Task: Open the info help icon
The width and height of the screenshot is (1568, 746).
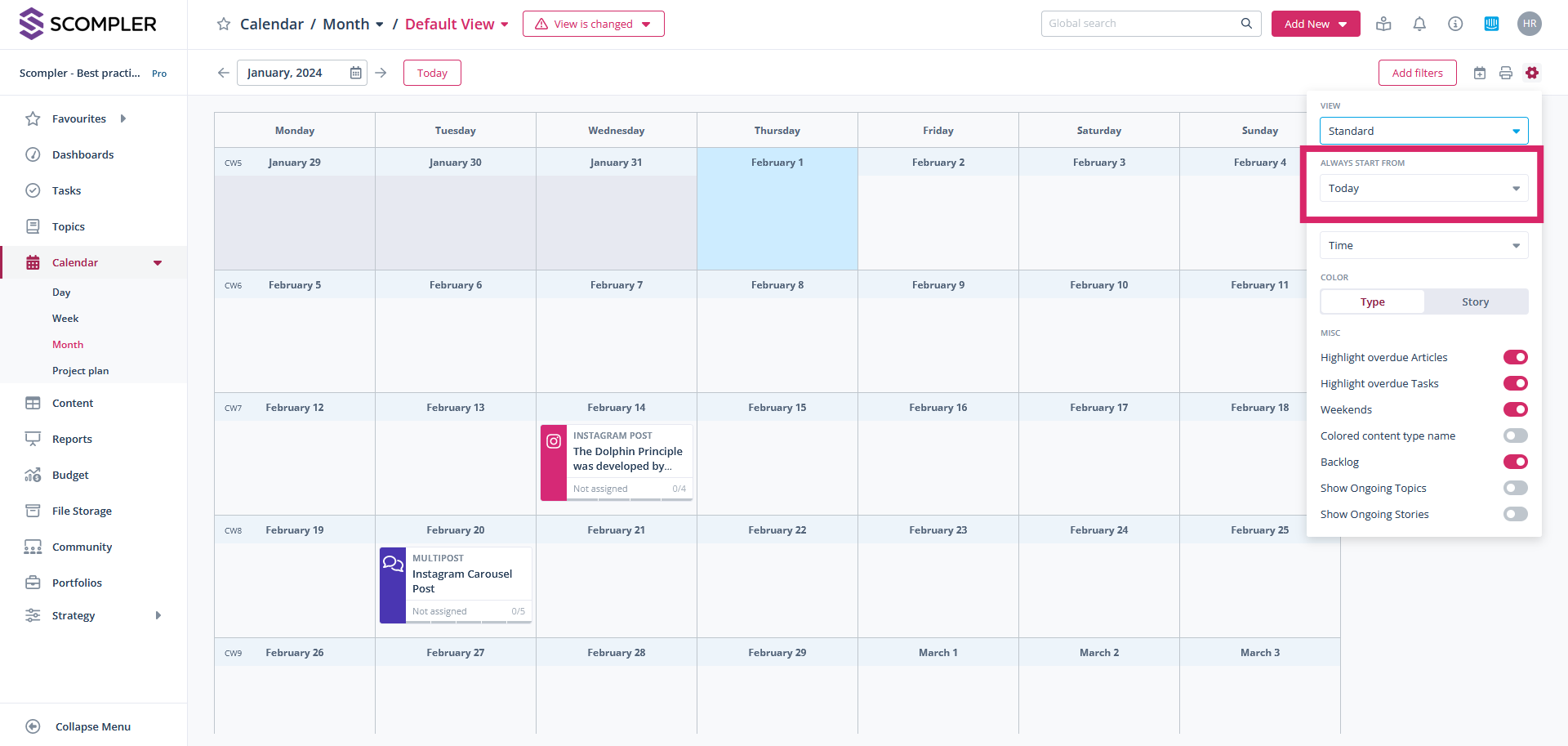Action: [x=1455, y=24]
